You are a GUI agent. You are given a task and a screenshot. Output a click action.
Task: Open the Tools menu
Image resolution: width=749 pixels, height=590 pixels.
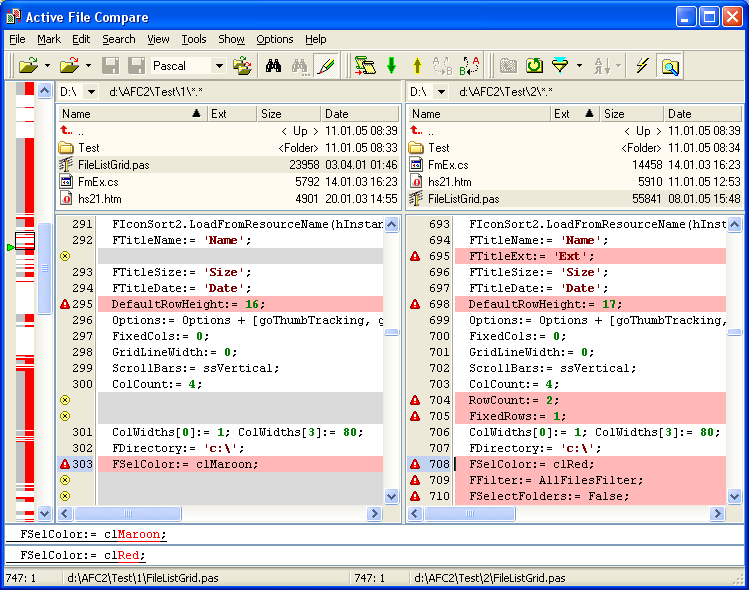194,39
